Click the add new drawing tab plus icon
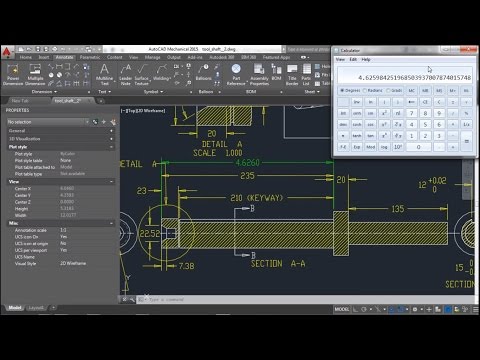The image size is (480, 360). point(101,101)
